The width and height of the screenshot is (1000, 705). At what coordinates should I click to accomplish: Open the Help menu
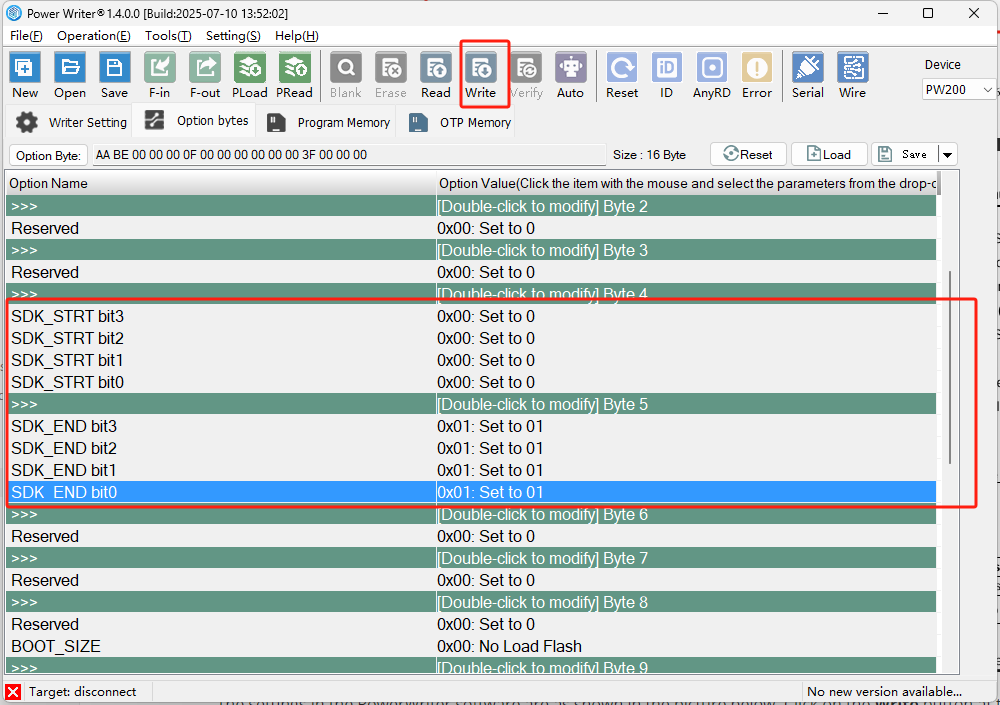pos(297,36)
